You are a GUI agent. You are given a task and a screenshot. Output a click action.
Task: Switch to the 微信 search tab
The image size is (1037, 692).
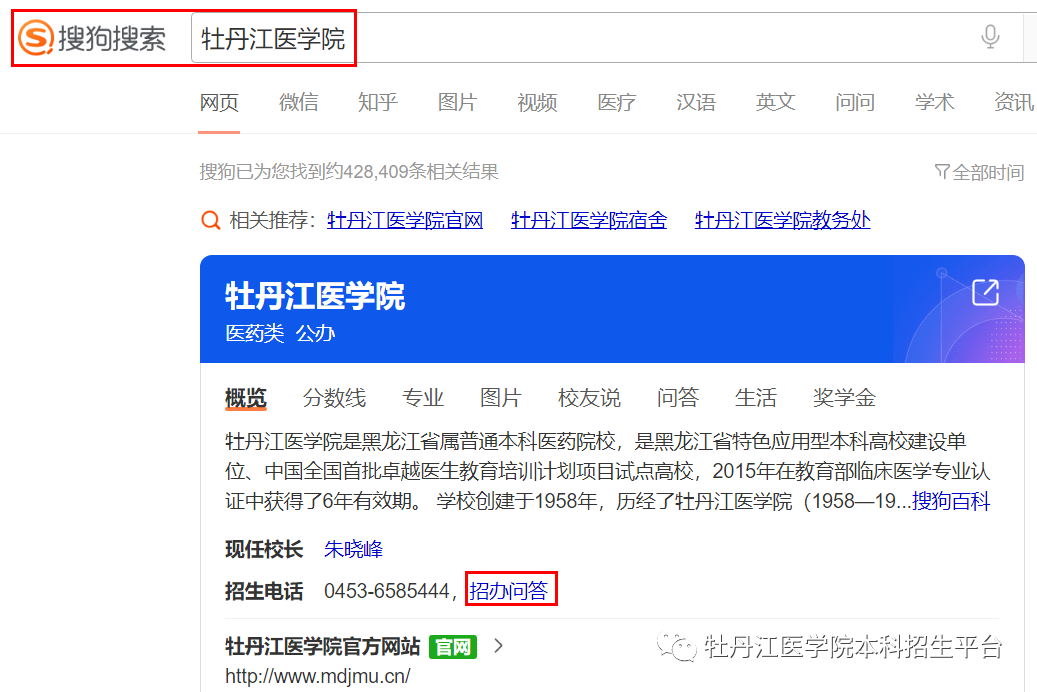(x=298, y=102)
